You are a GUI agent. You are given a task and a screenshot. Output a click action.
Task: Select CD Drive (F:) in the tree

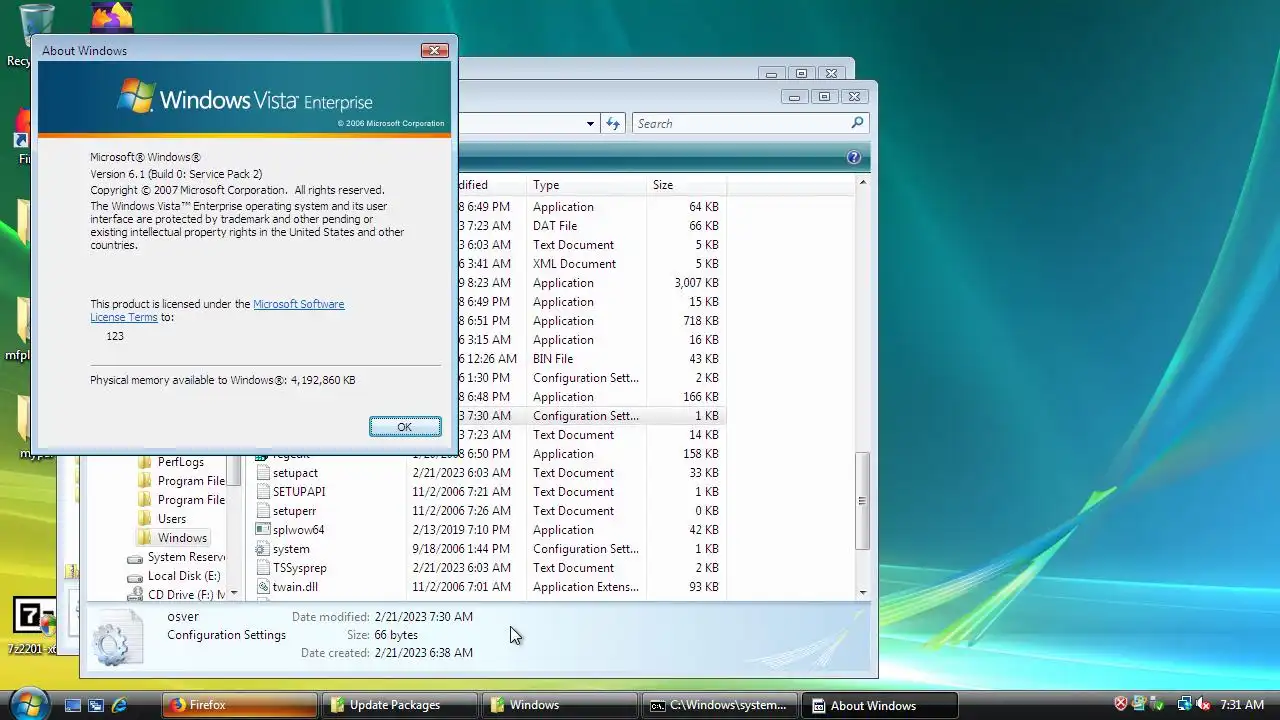[186, 595]
